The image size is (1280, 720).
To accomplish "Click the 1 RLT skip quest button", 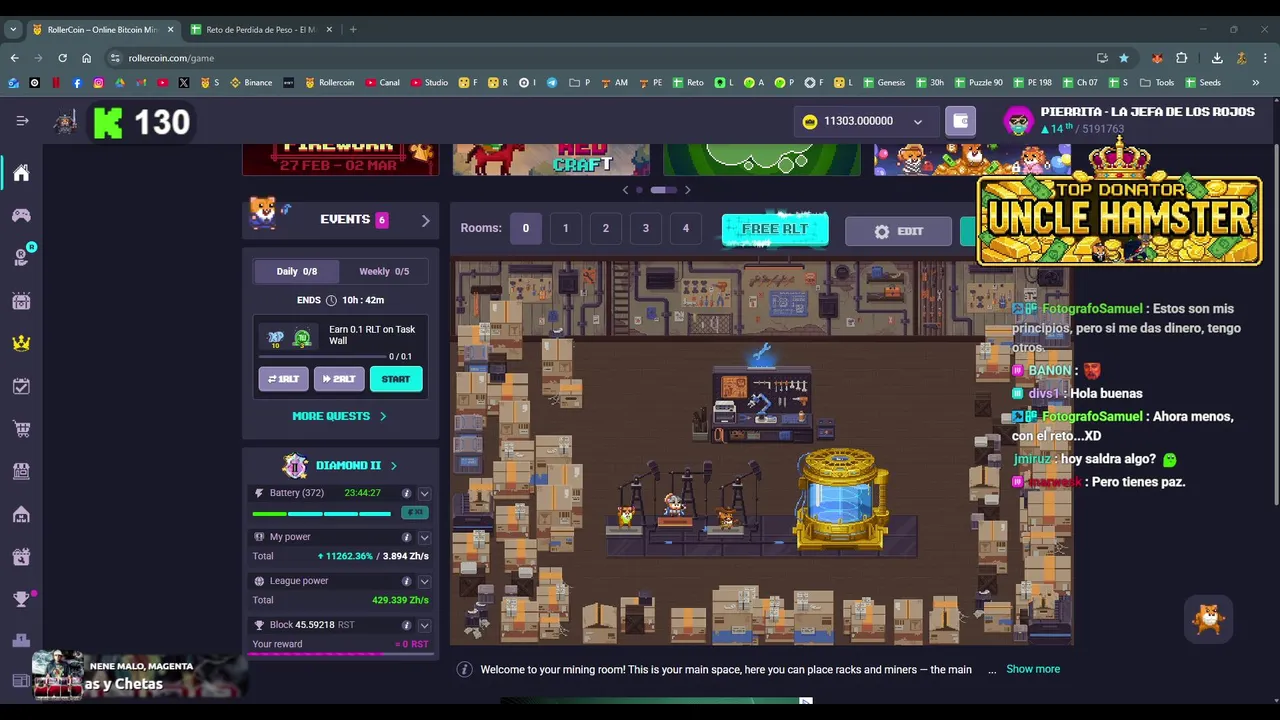I will point(284,379).
